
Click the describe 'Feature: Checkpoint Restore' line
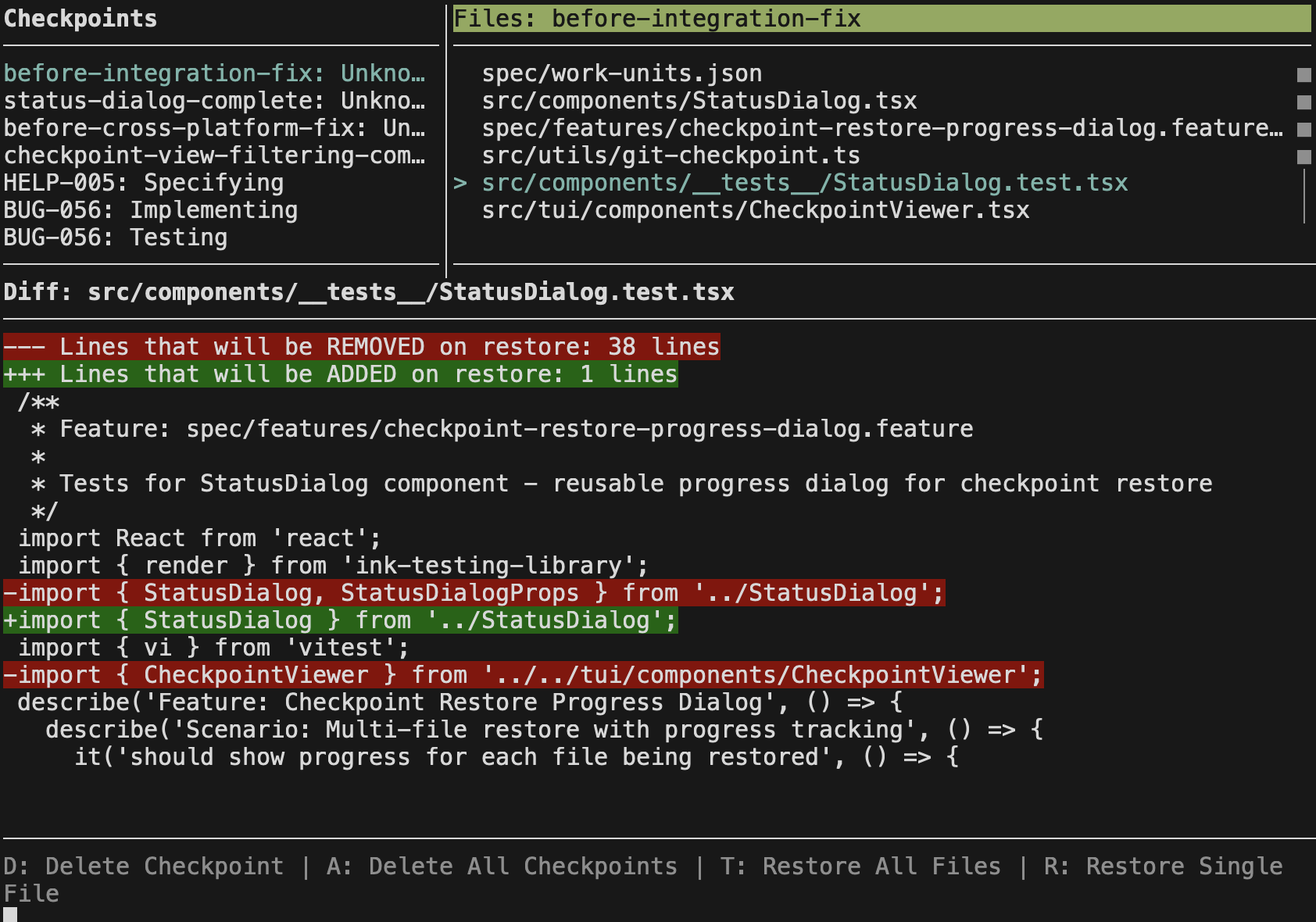pyautogui.click(x=460, y=702)
